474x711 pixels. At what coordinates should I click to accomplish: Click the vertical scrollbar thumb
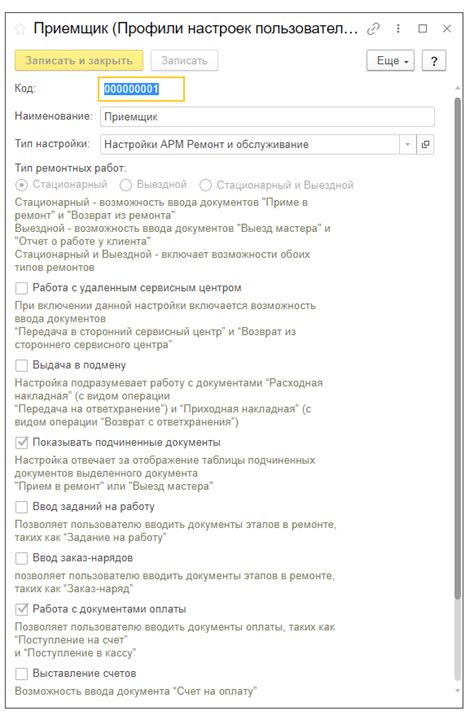coord(458,347)
